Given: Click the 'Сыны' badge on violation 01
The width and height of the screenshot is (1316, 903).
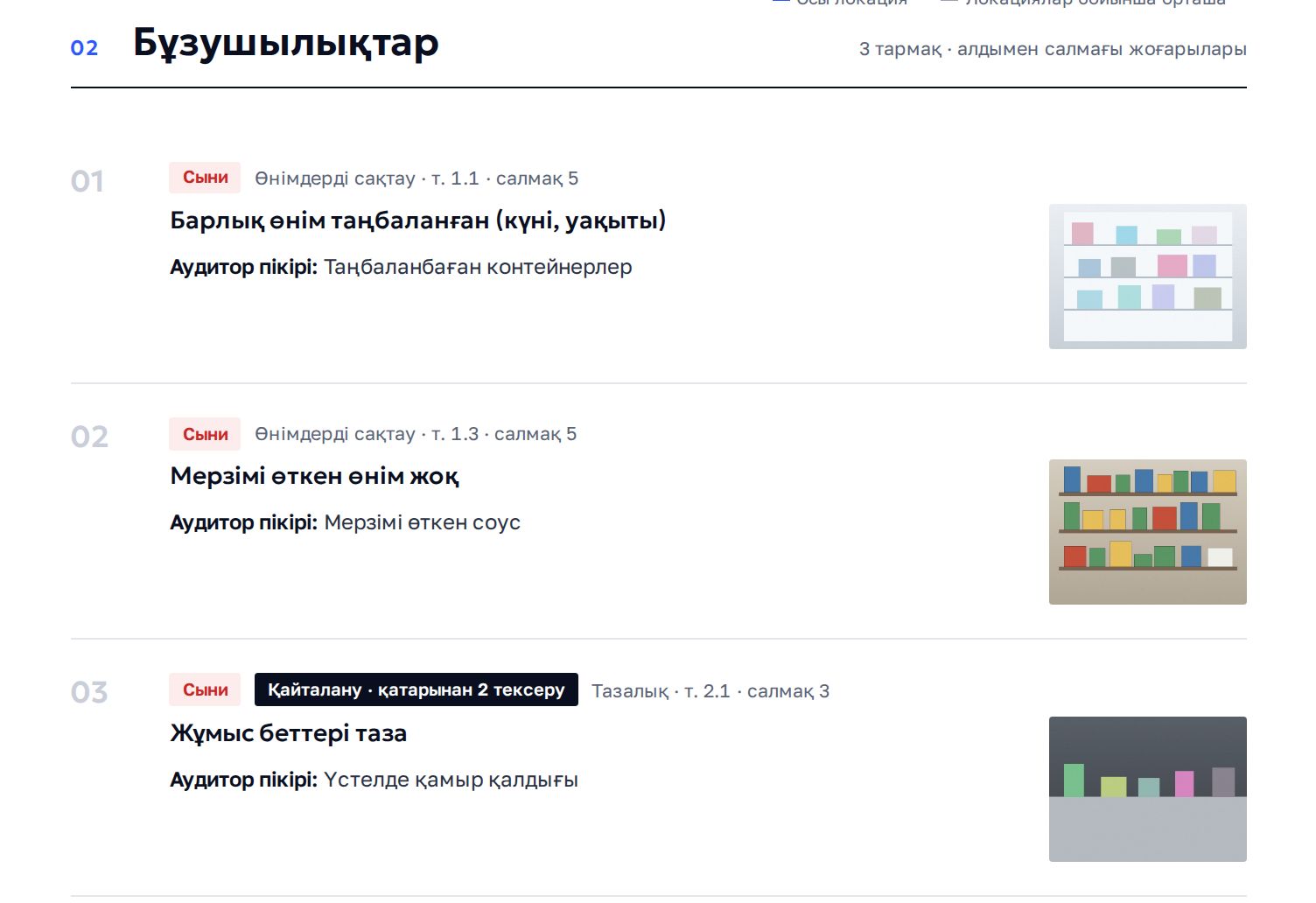Looking at the screenshot, I should coord(205,178).
